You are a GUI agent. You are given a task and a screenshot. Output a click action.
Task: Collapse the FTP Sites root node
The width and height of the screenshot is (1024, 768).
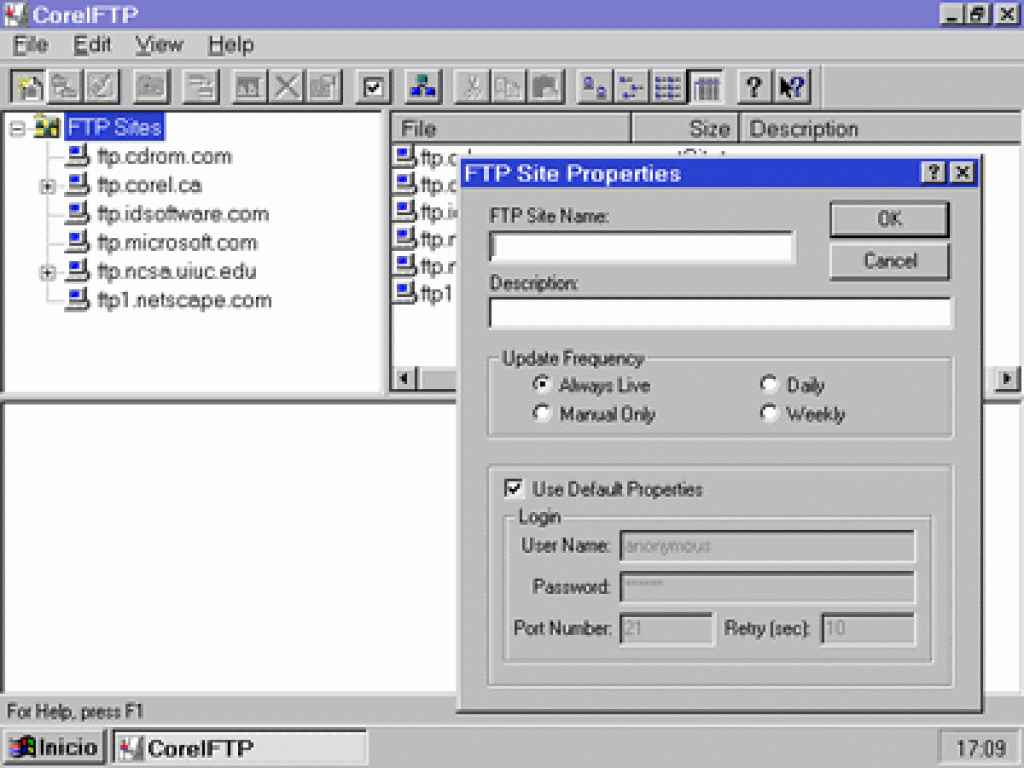click(17, 129)
